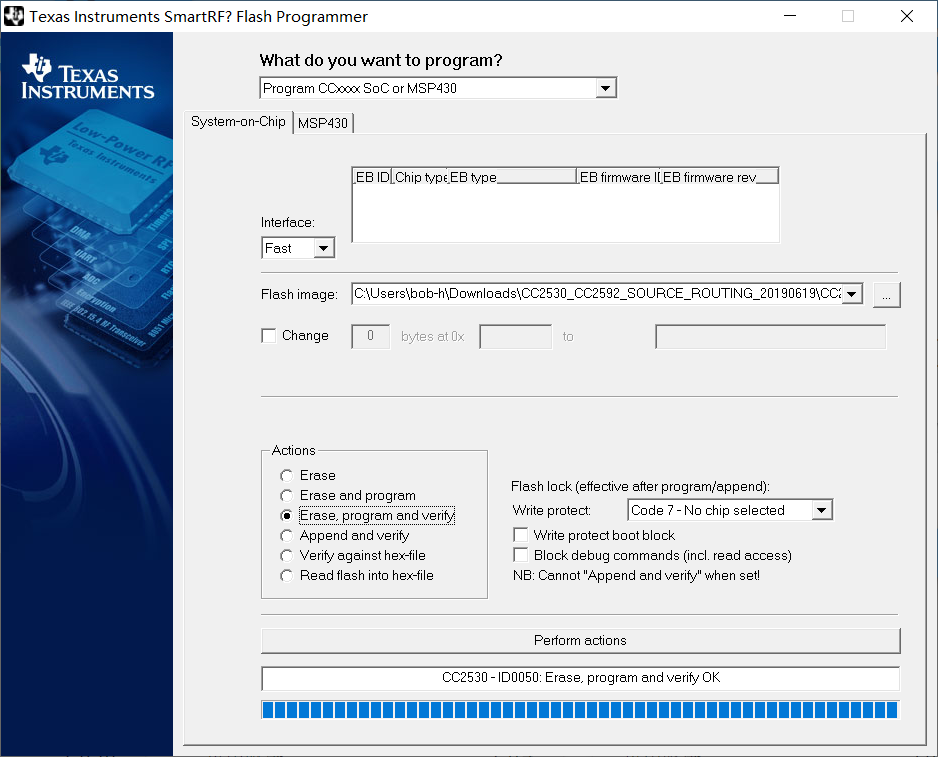Enable the Change bytes checkbox
This screenshot has height=757, width=938.
(x=269, y=336)
